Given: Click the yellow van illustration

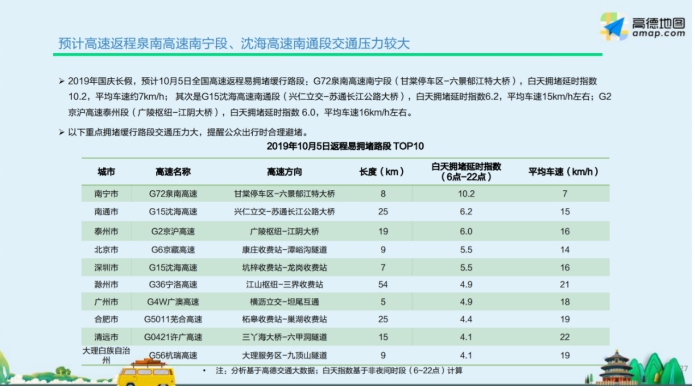Looking at the screenshot, I should (146, 373).
